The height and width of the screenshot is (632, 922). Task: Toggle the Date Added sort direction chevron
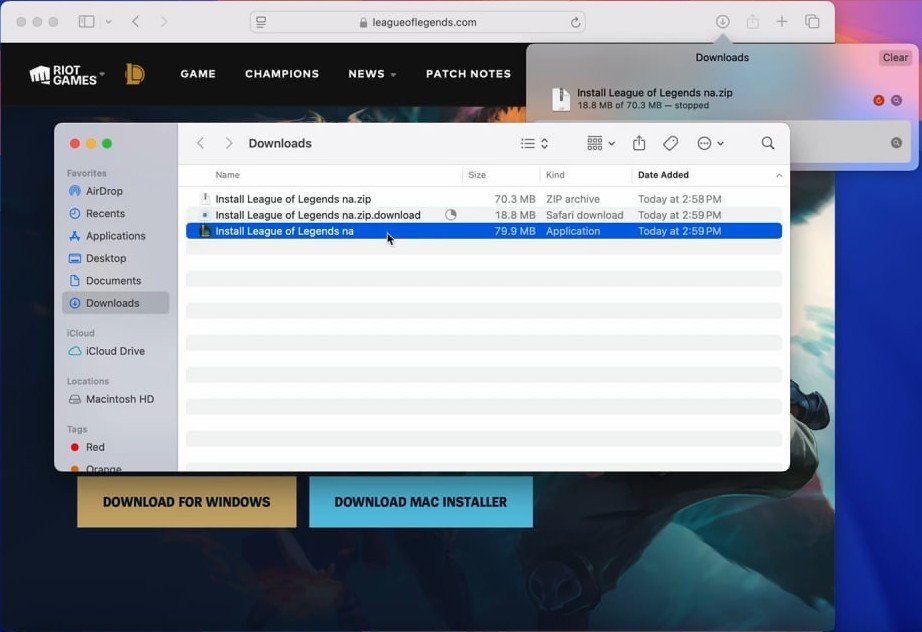[779, 175]
